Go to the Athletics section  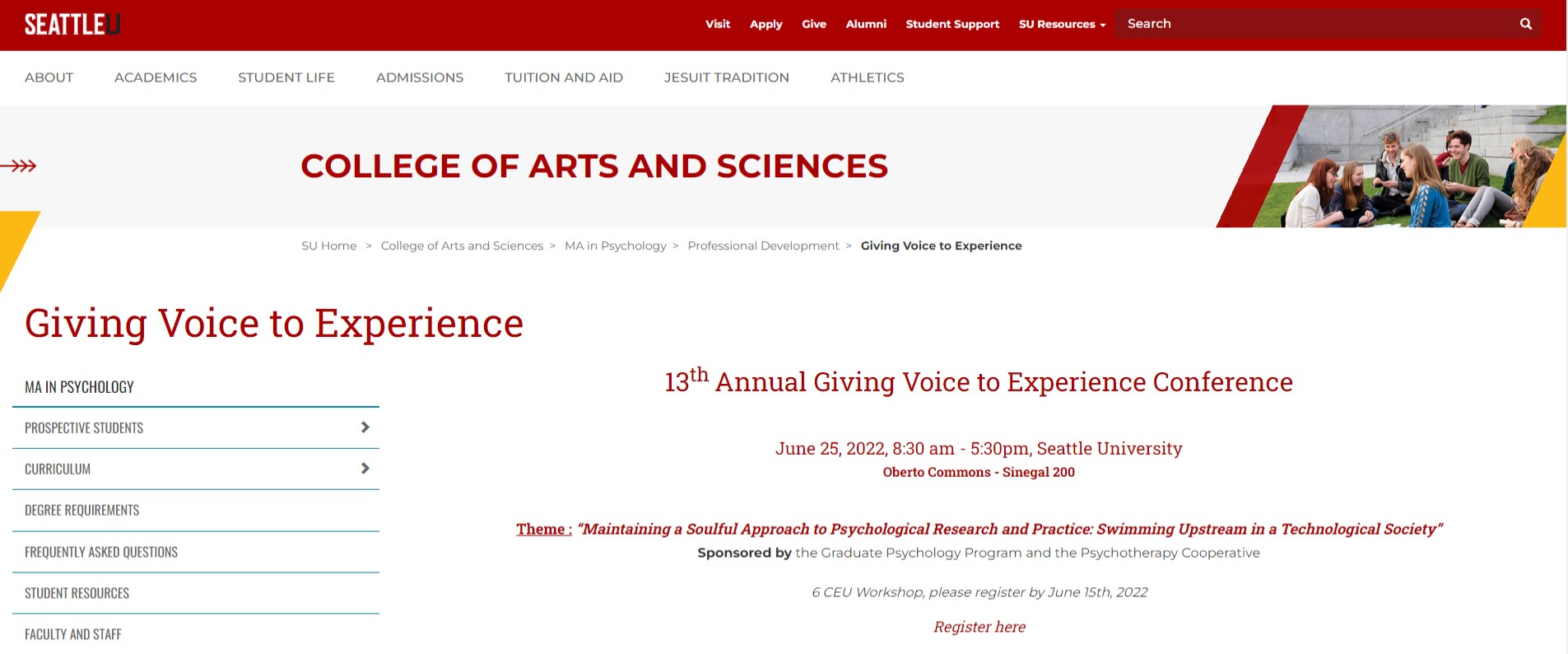pyautogui.click(x=867, y=77)
